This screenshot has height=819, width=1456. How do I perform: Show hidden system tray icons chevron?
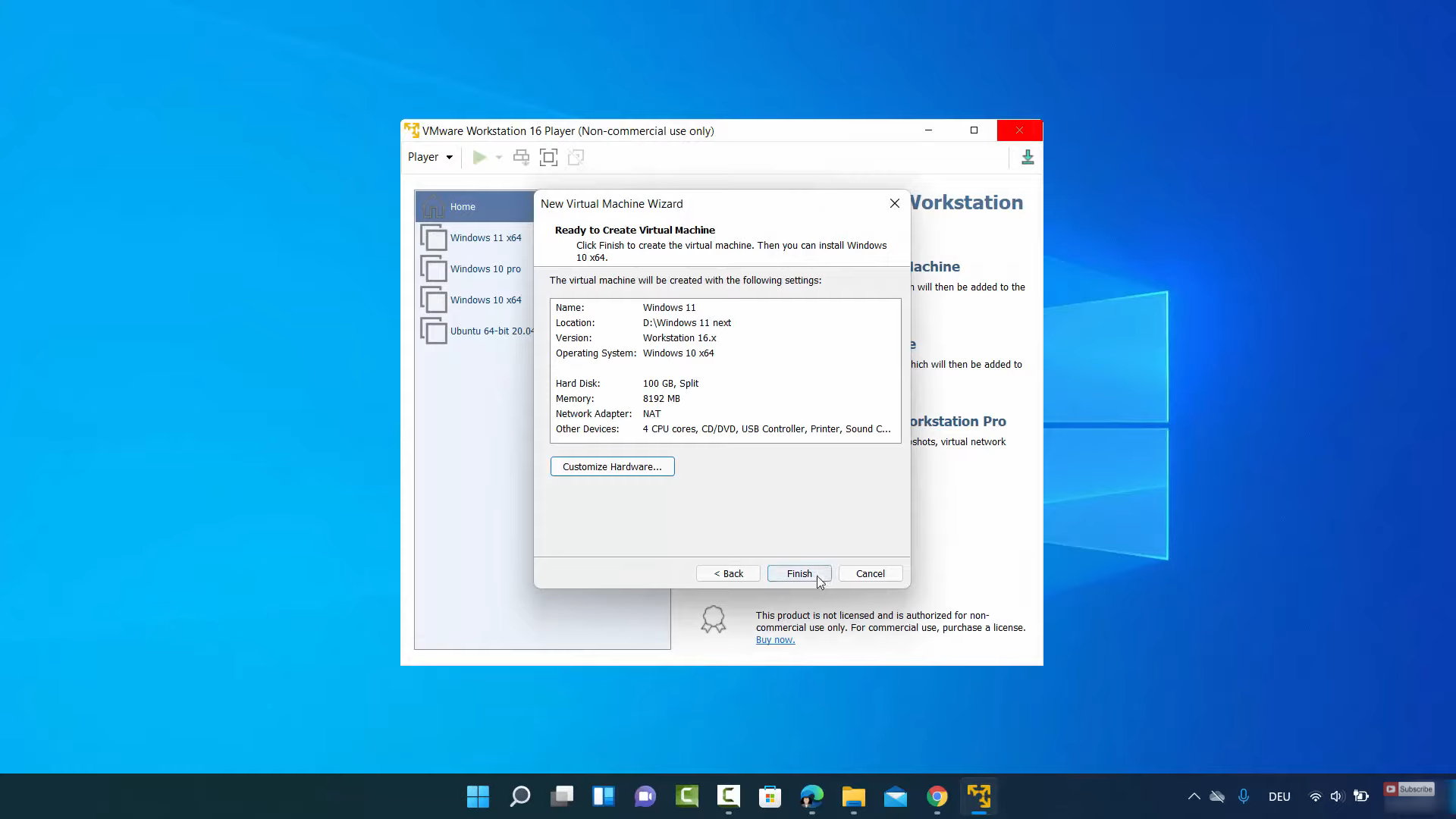(1194, 796)
